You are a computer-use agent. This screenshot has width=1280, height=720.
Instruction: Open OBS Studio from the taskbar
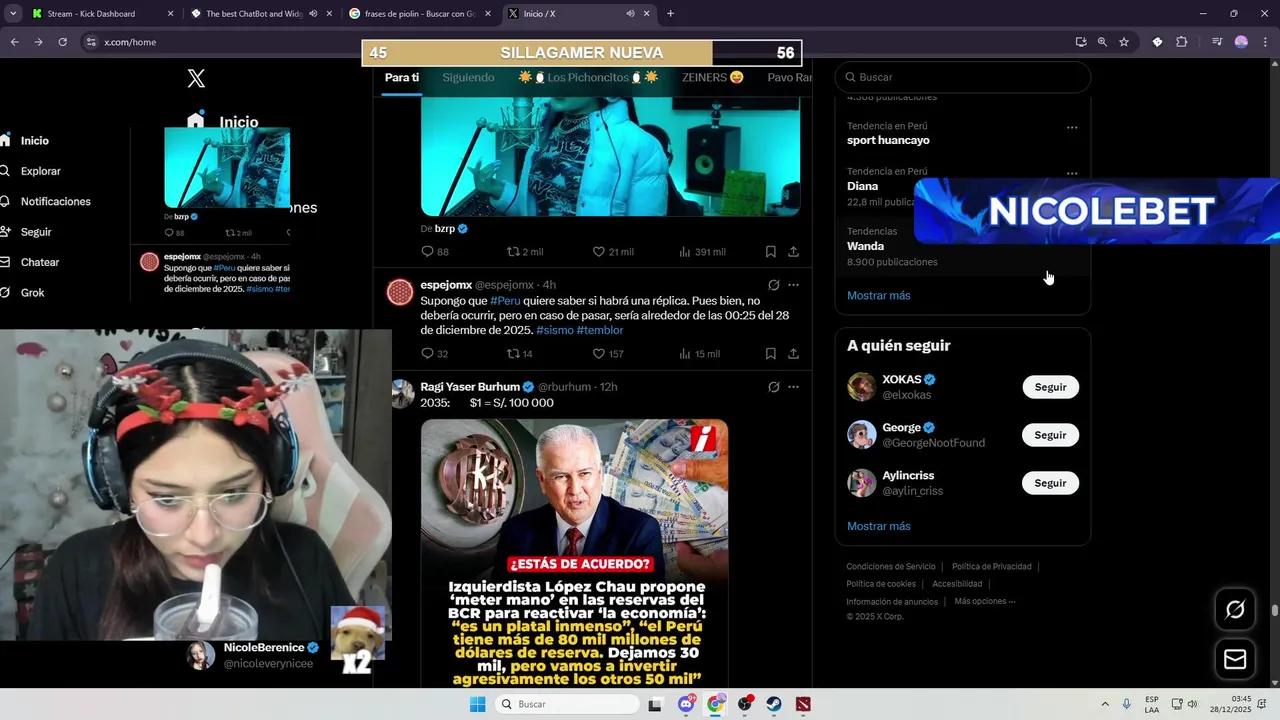pos(745,704)
